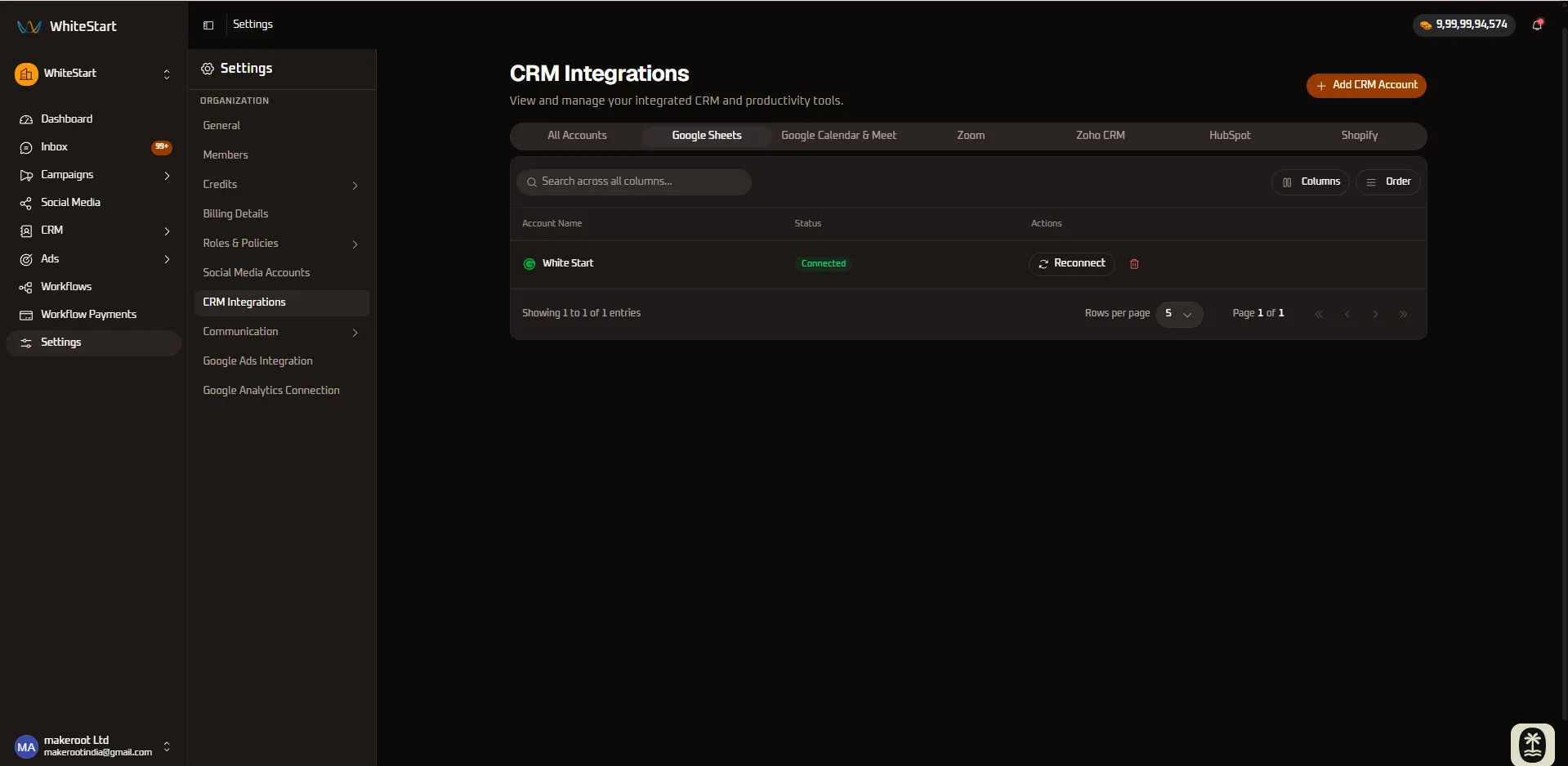Click the green White Start account icon
The width and height of the screenshot is (1568, 766).
[529, 264]
